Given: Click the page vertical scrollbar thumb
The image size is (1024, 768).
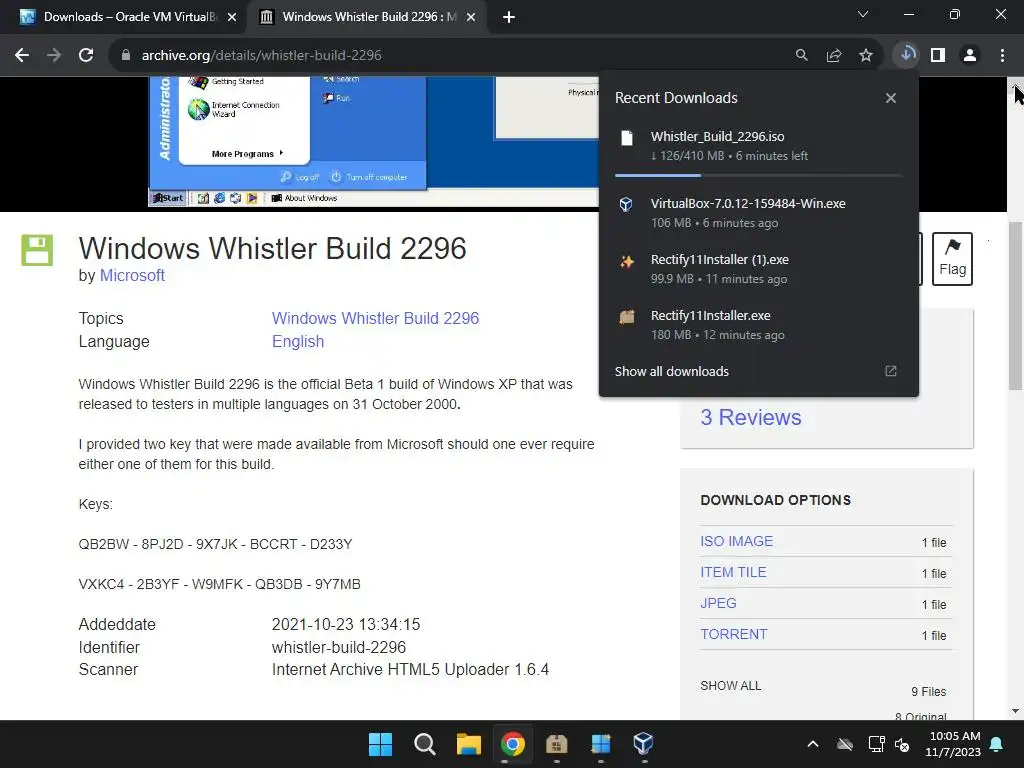Looking at the screenshot, I should (1016, 306).
